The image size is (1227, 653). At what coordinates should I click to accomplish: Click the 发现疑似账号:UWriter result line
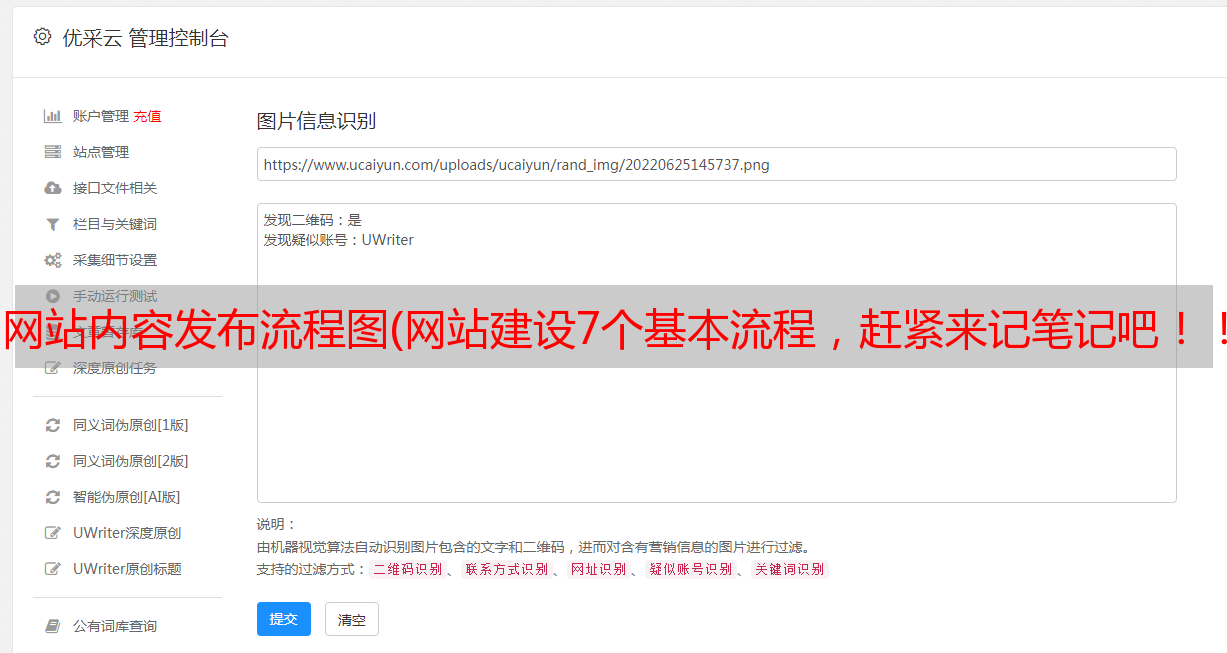click(338, 240)
